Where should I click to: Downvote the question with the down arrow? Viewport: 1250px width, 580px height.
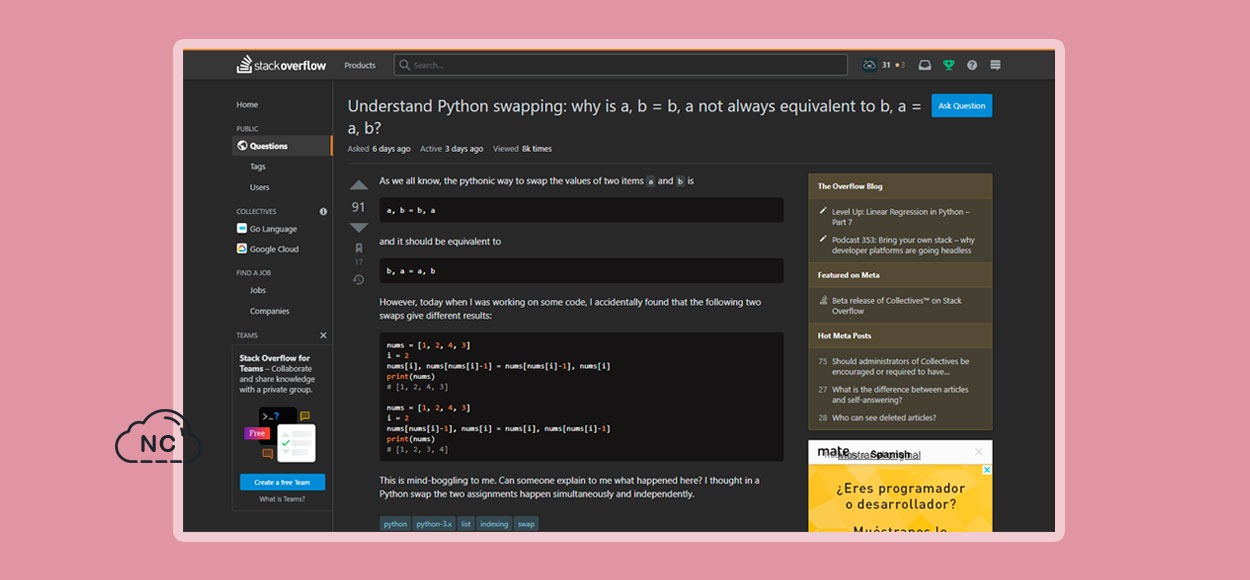click(359, 228)
